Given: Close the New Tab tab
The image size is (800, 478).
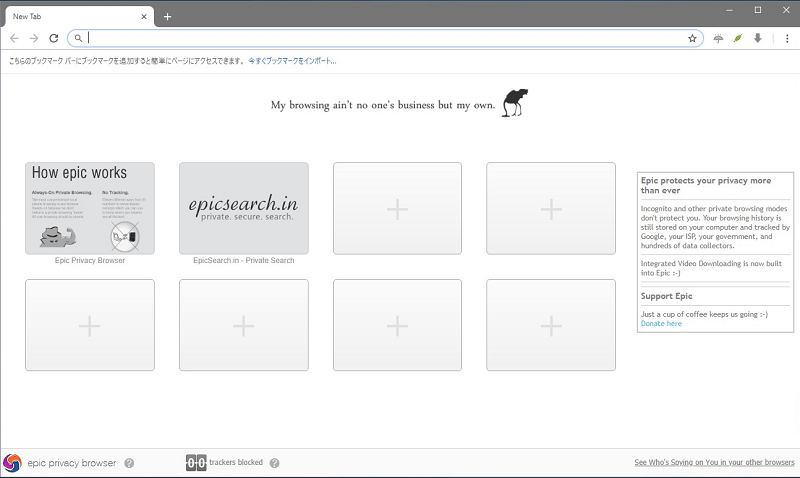Looking at the screenshot, I should [144, 16].
